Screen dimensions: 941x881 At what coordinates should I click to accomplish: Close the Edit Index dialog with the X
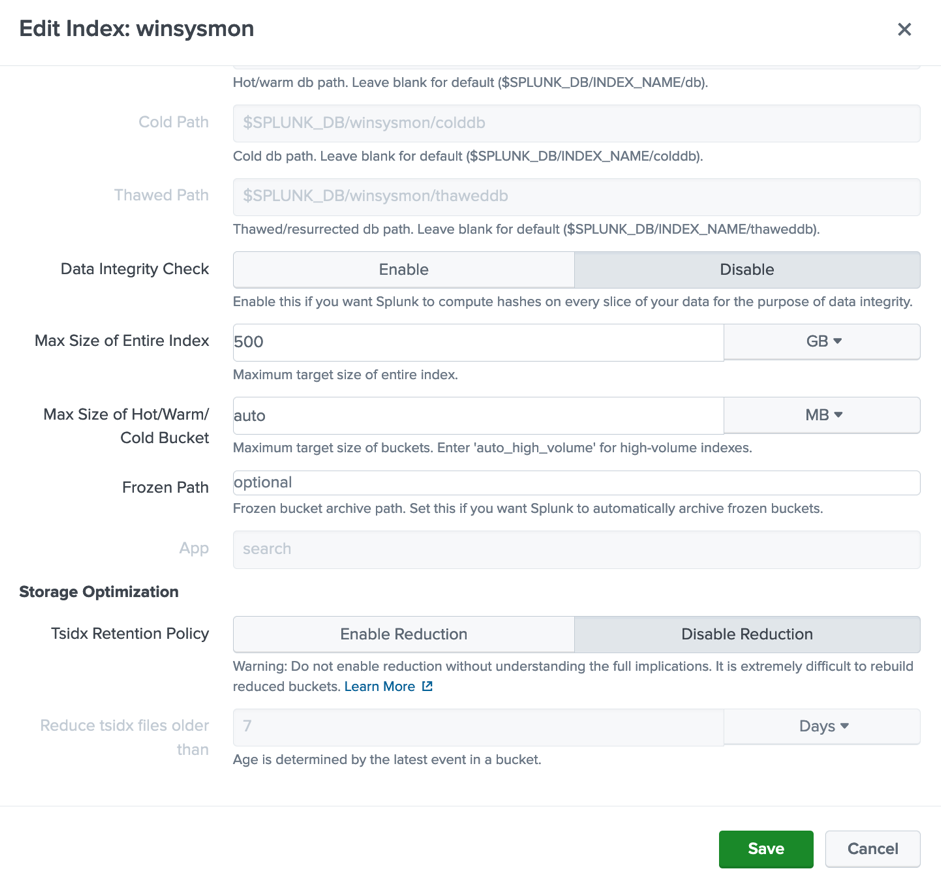(904, 29)
